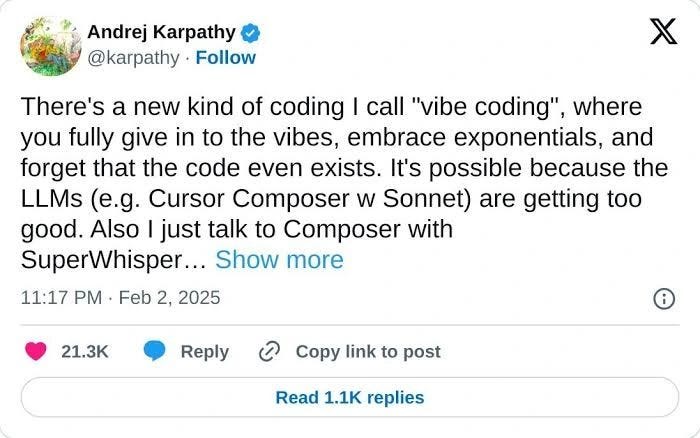Open the Andrej Karpathy name link
This screenshot has width=700, height=438.
(162, 33)
